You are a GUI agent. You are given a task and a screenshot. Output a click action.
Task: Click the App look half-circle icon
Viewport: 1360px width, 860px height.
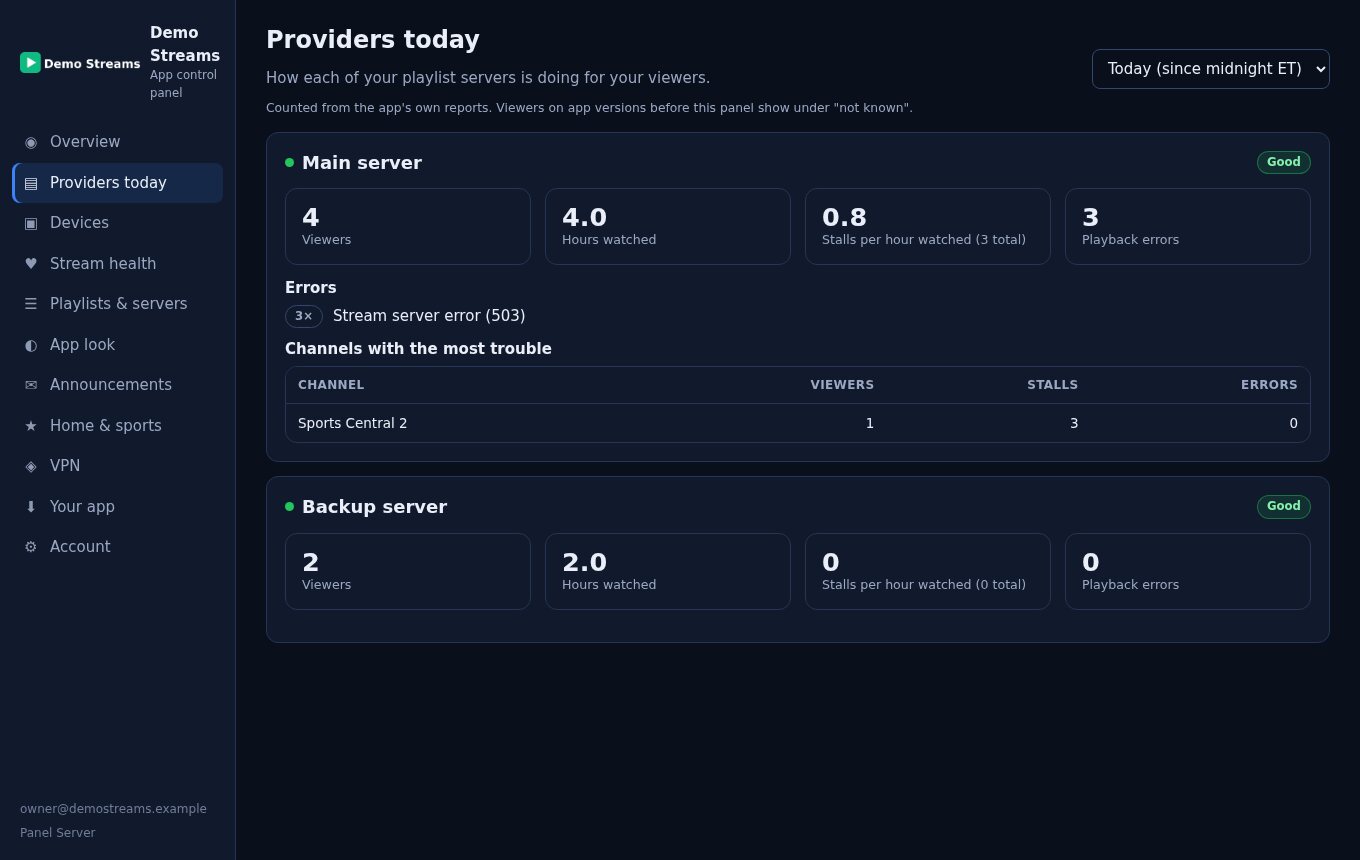point(31,345)
